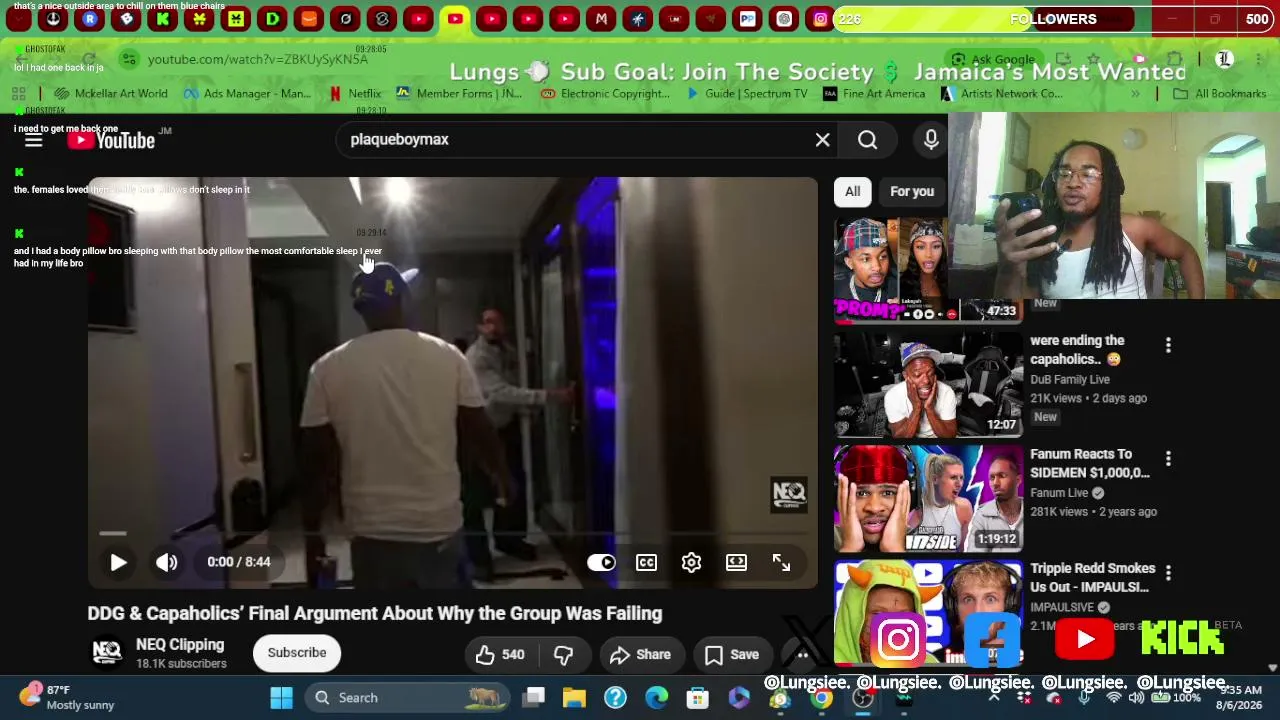Open the NEQ Clipping channel name link
The height and width of the screenshot is (720, 1280).
point(180,645)
